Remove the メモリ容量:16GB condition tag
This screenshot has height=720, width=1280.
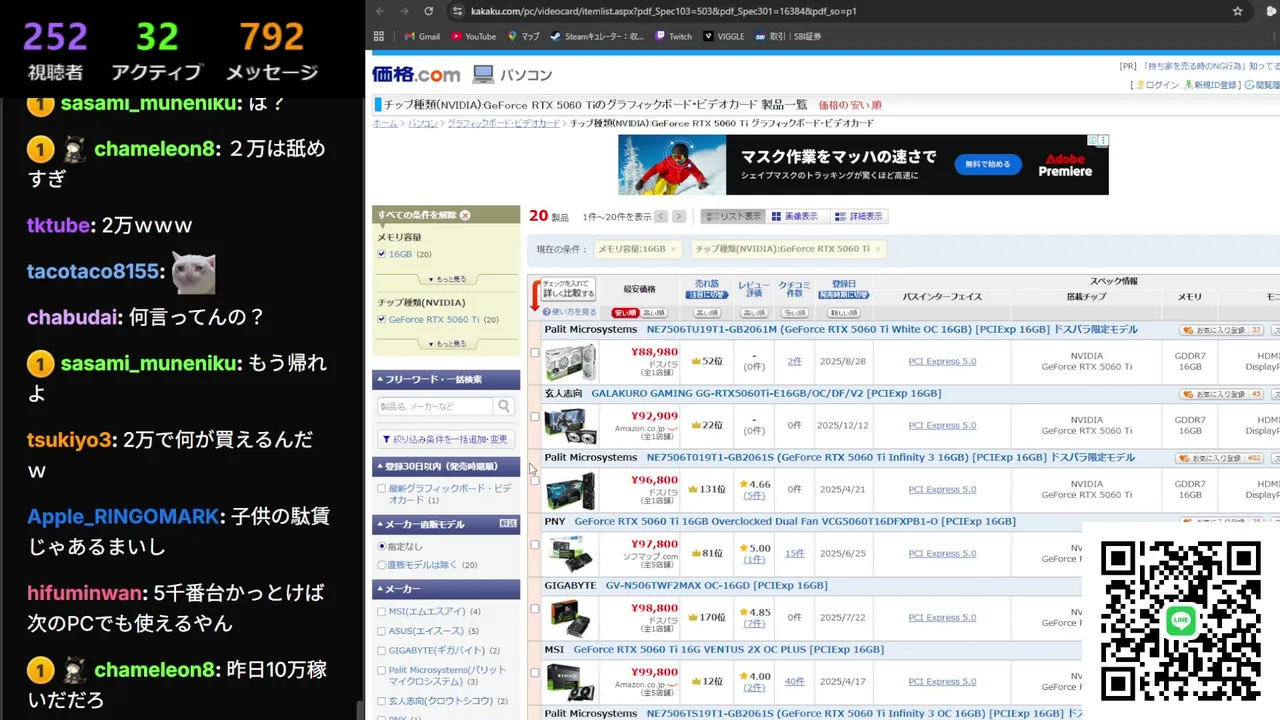pos(673,249)
